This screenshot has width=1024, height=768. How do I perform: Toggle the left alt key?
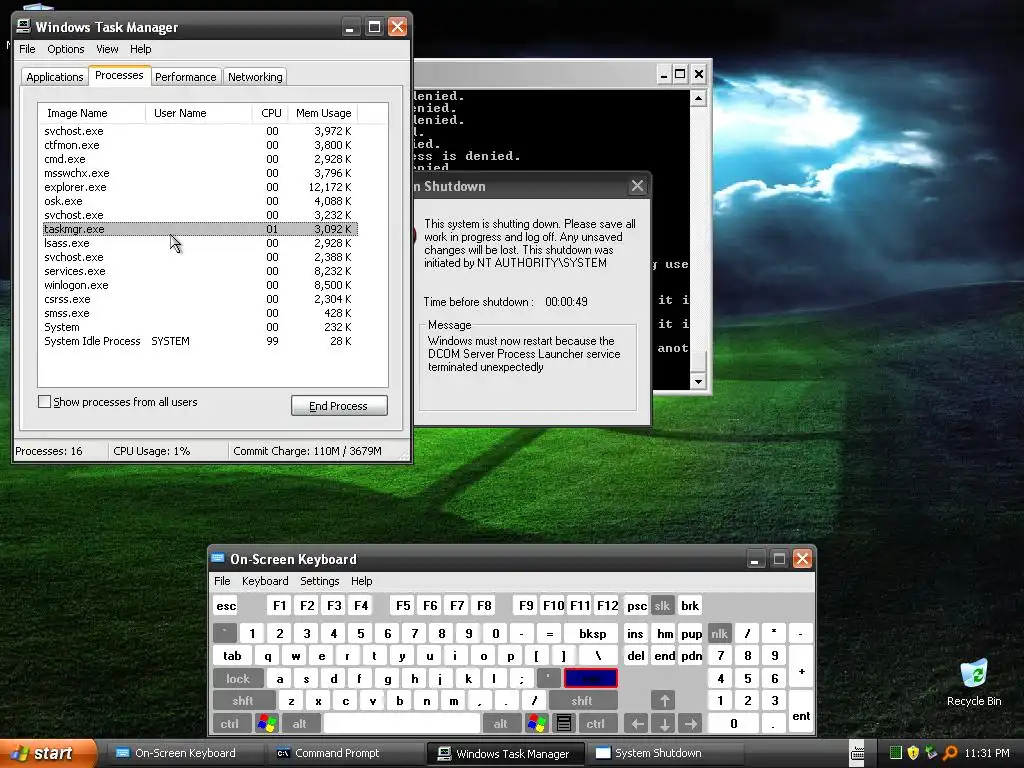click(300, 724)
